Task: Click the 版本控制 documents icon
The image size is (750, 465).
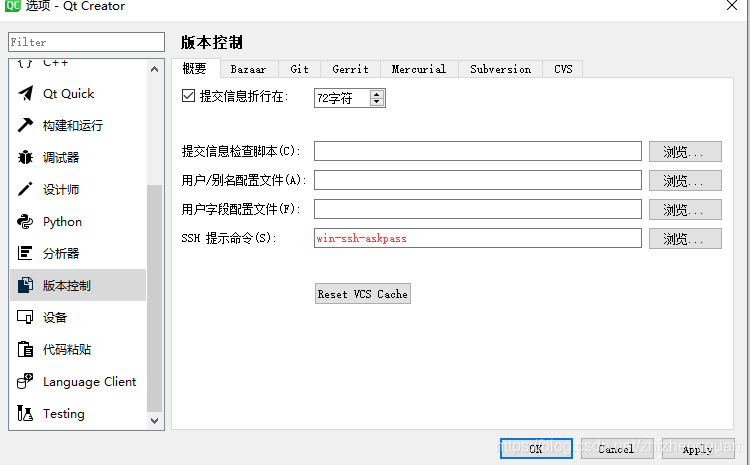Action: coord(25,285)
